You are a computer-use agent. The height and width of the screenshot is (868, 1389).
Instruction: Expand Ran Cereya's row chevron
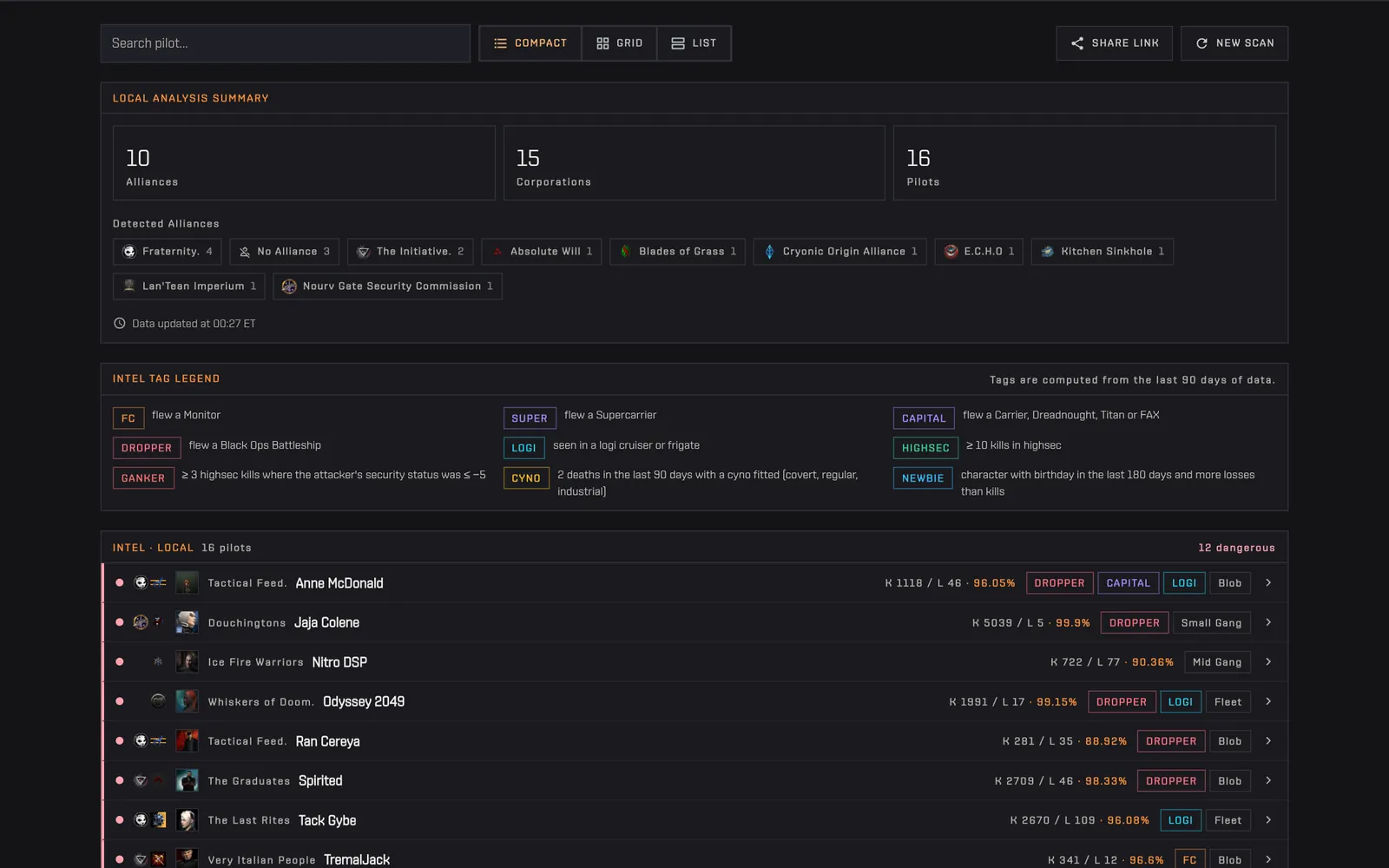point(1268,741)
